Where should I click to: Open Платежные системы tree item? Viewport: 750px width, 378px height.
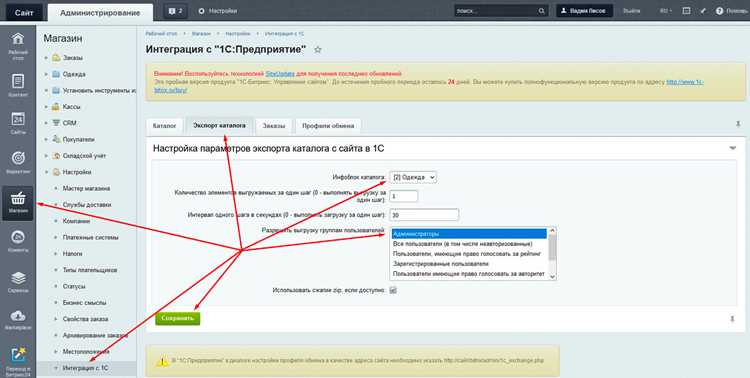click(90, 237)
